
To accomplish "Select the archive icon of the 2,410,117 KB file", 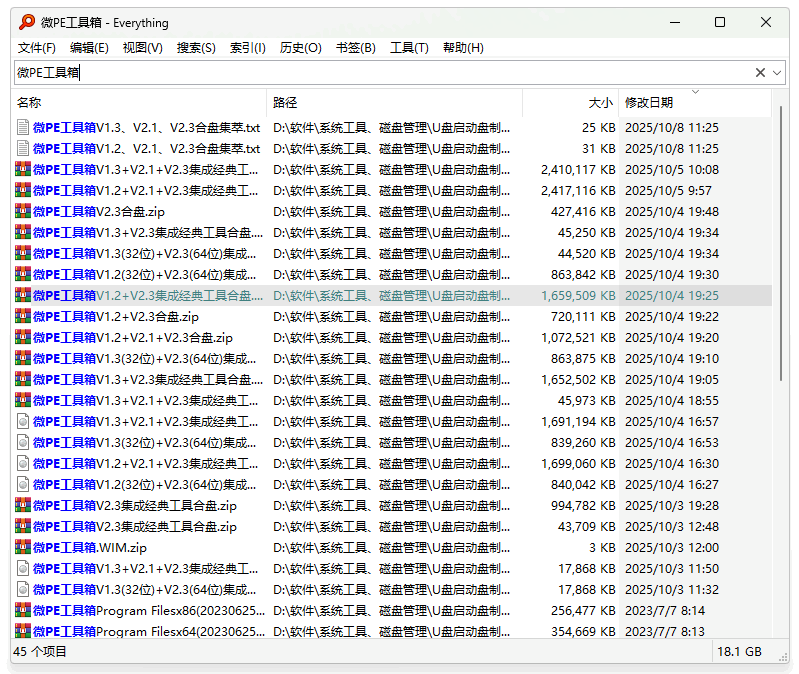I will (23, 169).
